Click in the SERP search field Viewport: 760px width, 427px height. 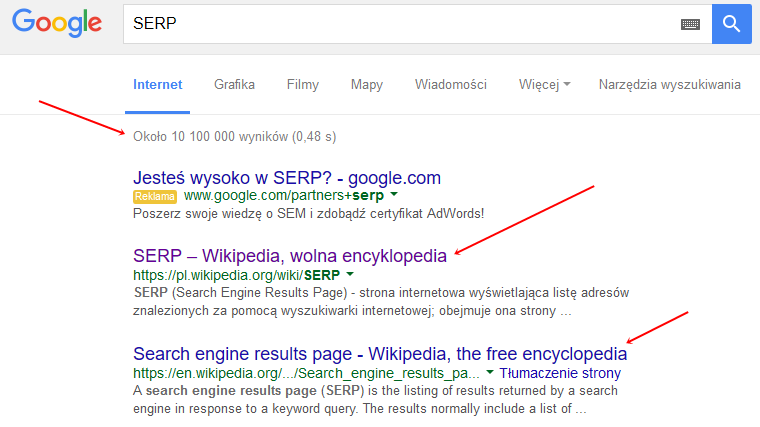pyautogui.click(x=400, y=24)
